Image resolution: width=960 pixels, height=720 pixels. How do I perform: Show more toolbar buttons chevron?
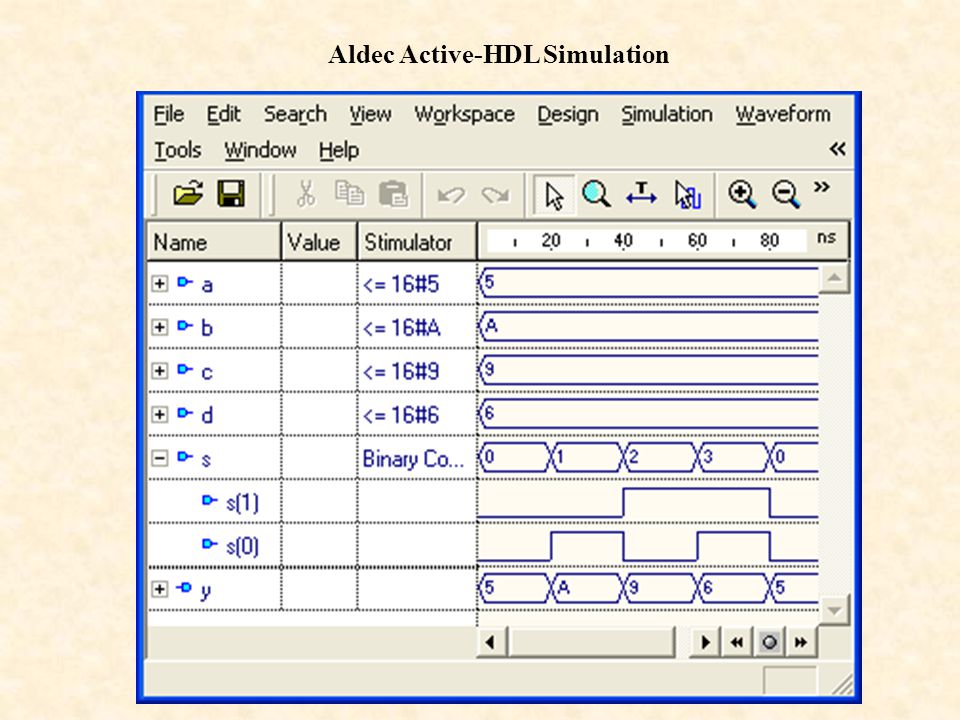point(822,187)
